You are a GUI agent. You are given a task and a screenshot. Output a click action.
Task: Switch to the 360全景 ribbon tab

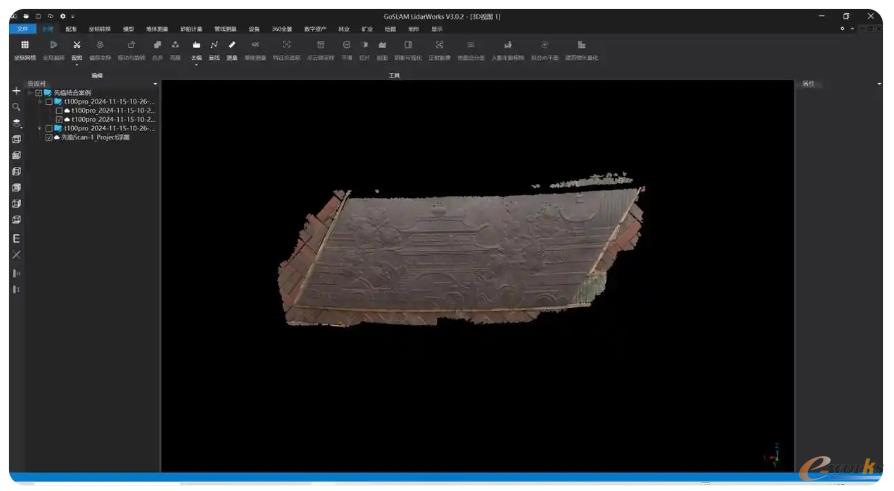[x=282, y=29]
